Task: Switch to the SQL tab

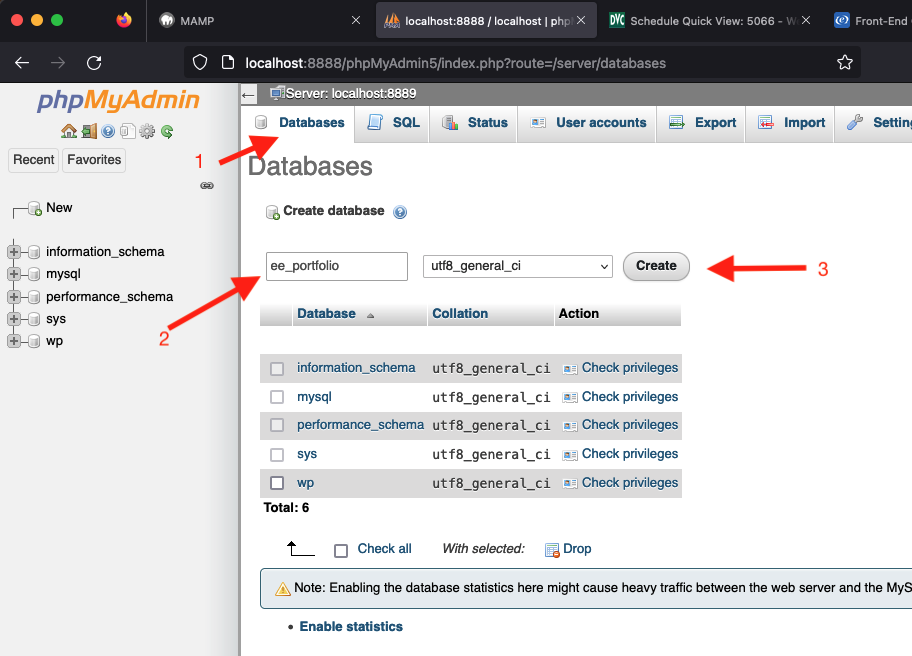Action: 394,123
